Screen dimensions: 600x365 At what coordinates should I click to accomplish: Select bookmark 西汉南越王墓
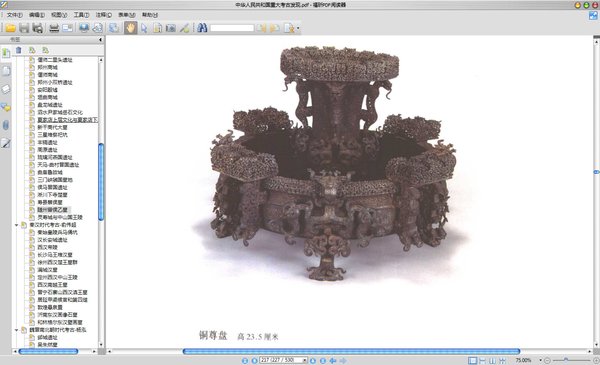pos(52,285)
